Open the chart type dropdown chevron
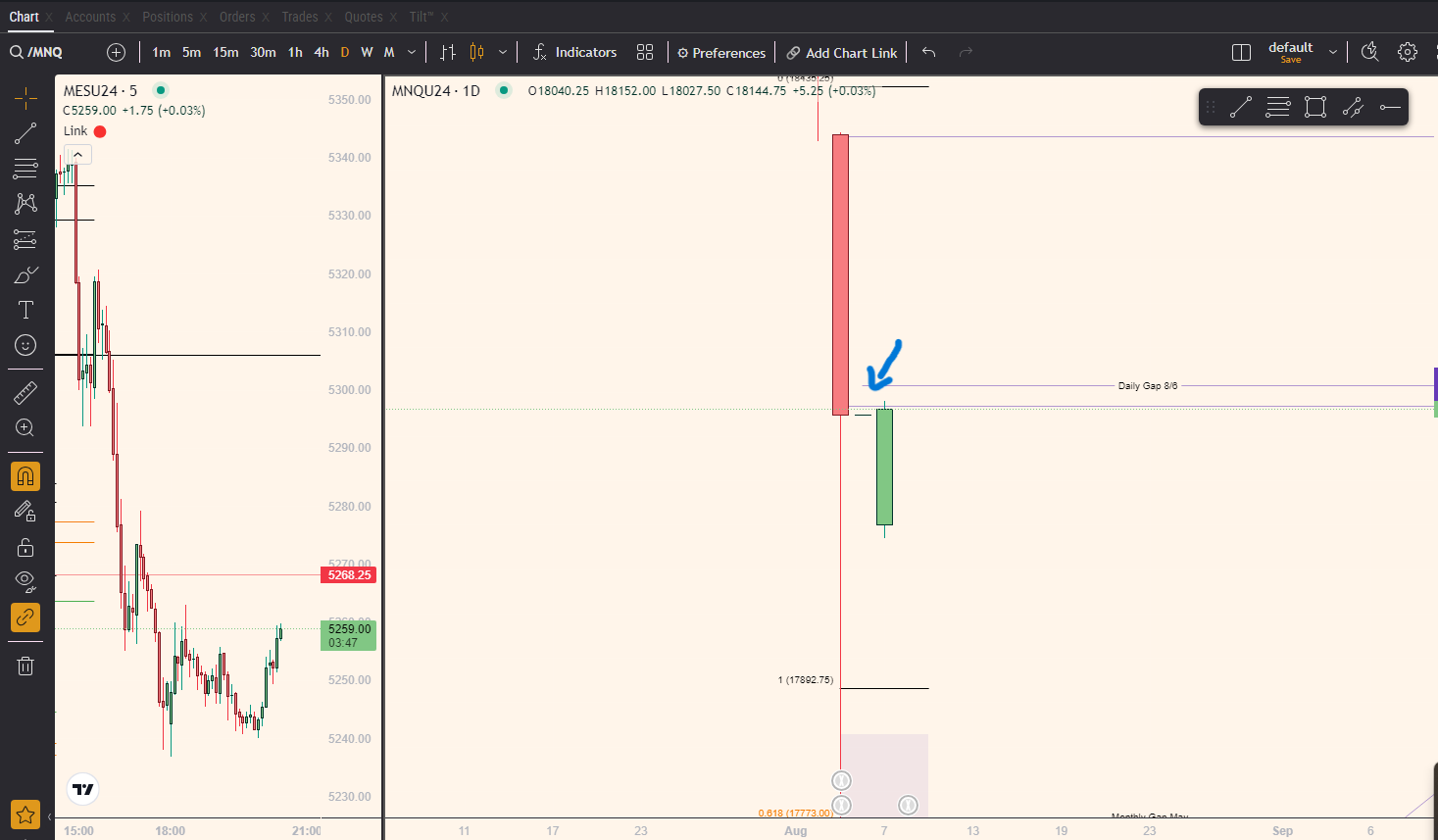Image resolution: width=1438 pixels, height=840 pixels. pos(503,52)
